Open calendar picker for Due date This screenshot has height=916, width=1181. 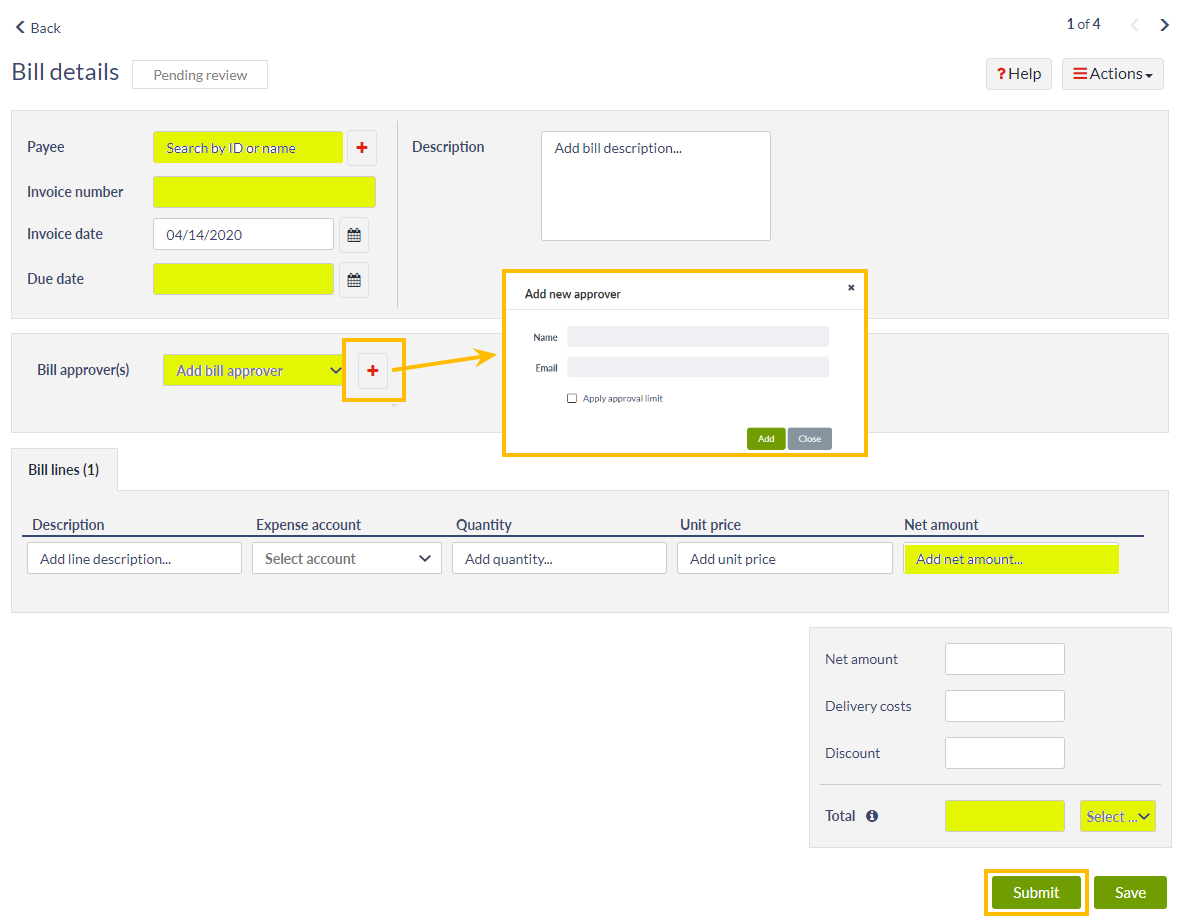354,280
